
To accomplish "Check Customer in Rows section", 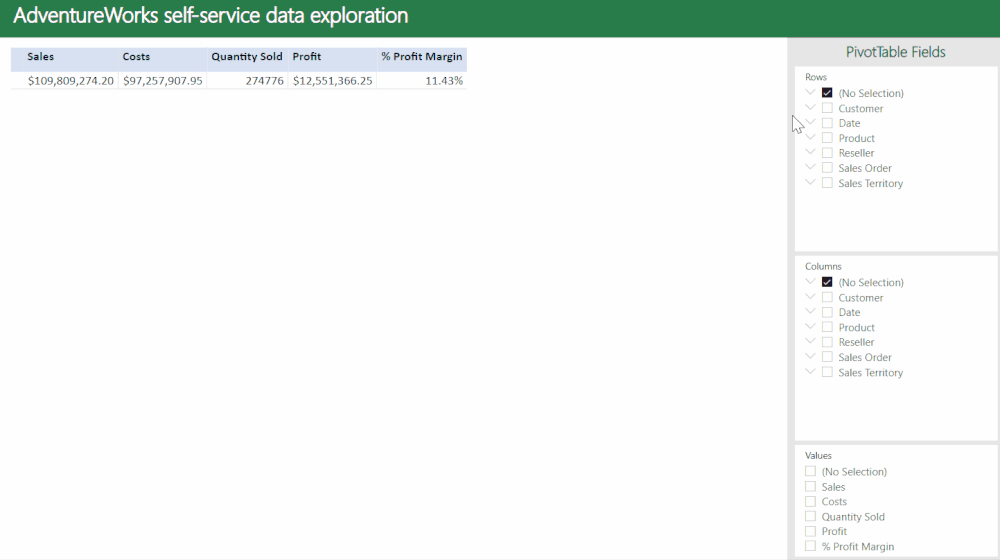I will [827, 108].
